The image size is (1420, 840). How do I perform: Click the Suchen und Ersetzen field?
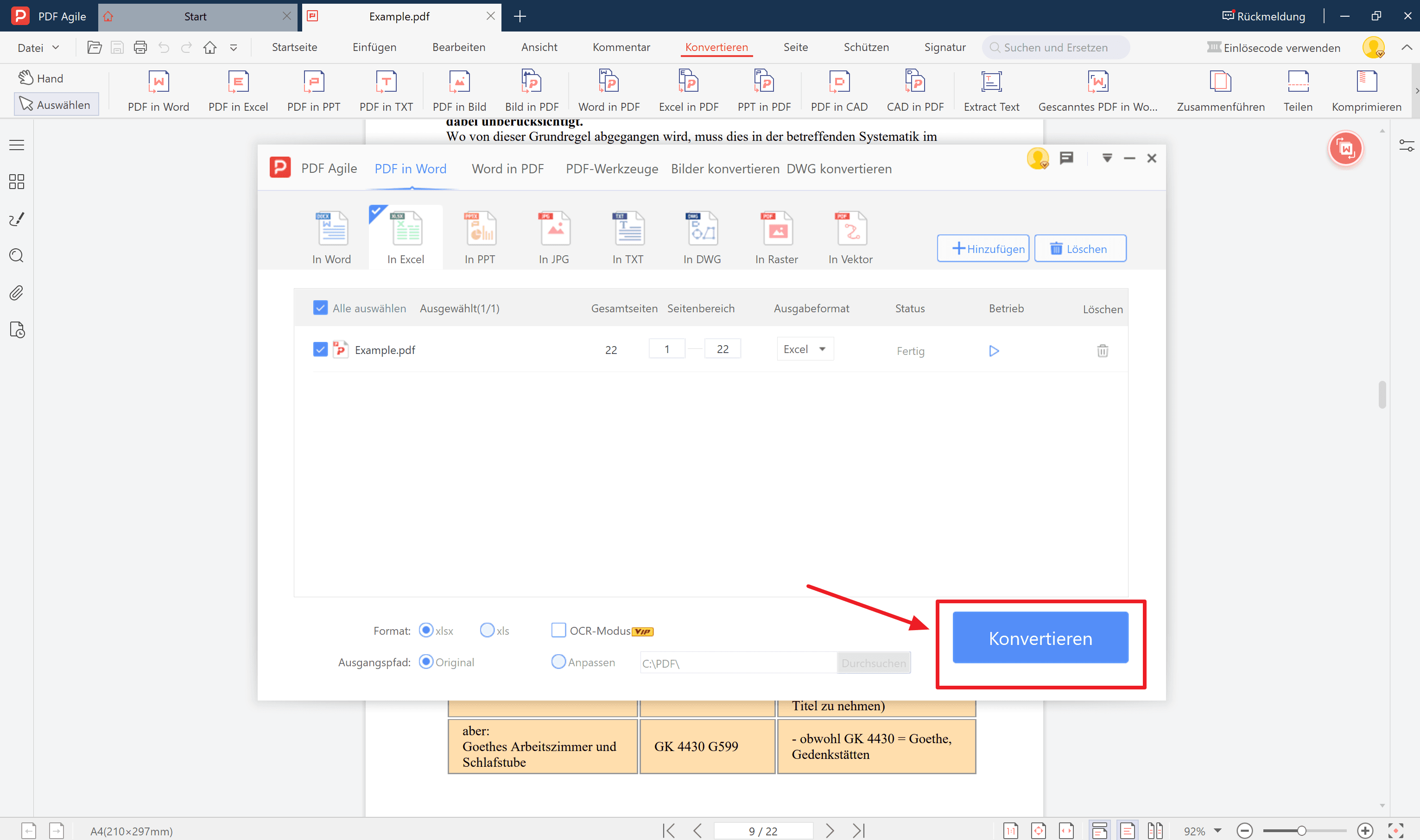[x=1056, y=48]
